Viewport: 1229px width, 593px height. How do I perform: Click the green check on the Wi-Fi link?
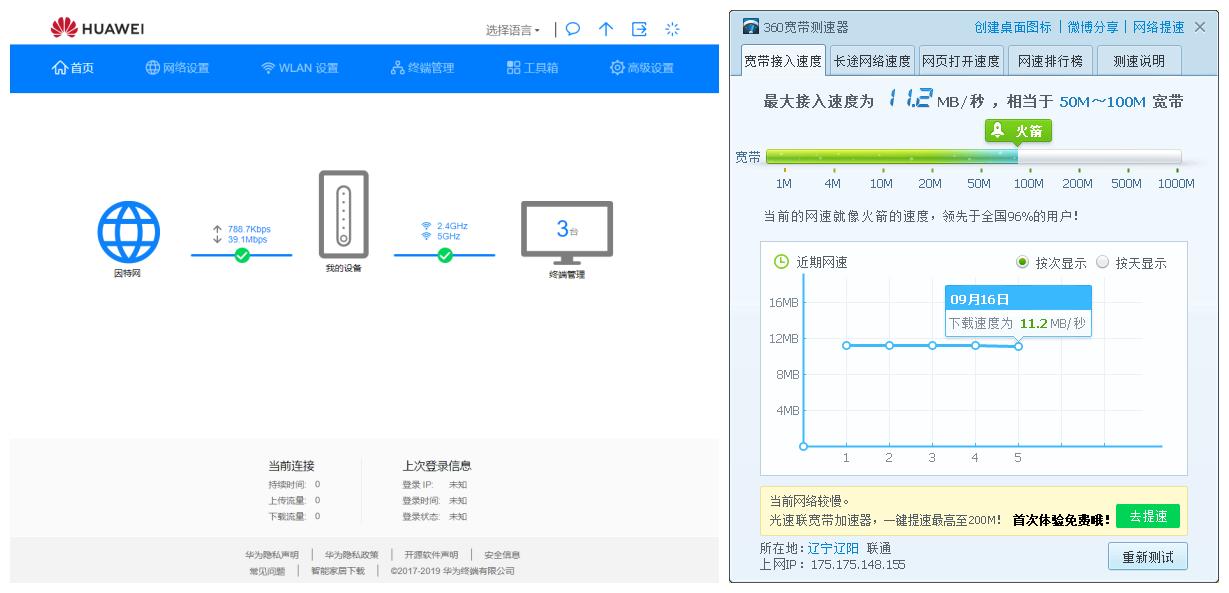(445, 255)
